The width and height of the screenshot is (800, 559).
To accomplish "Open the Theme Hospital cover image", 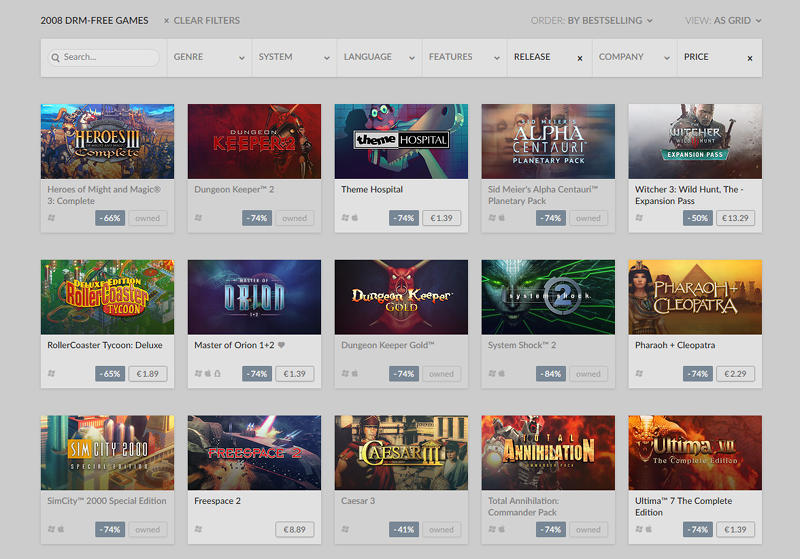I will click(x=401, y=140).
